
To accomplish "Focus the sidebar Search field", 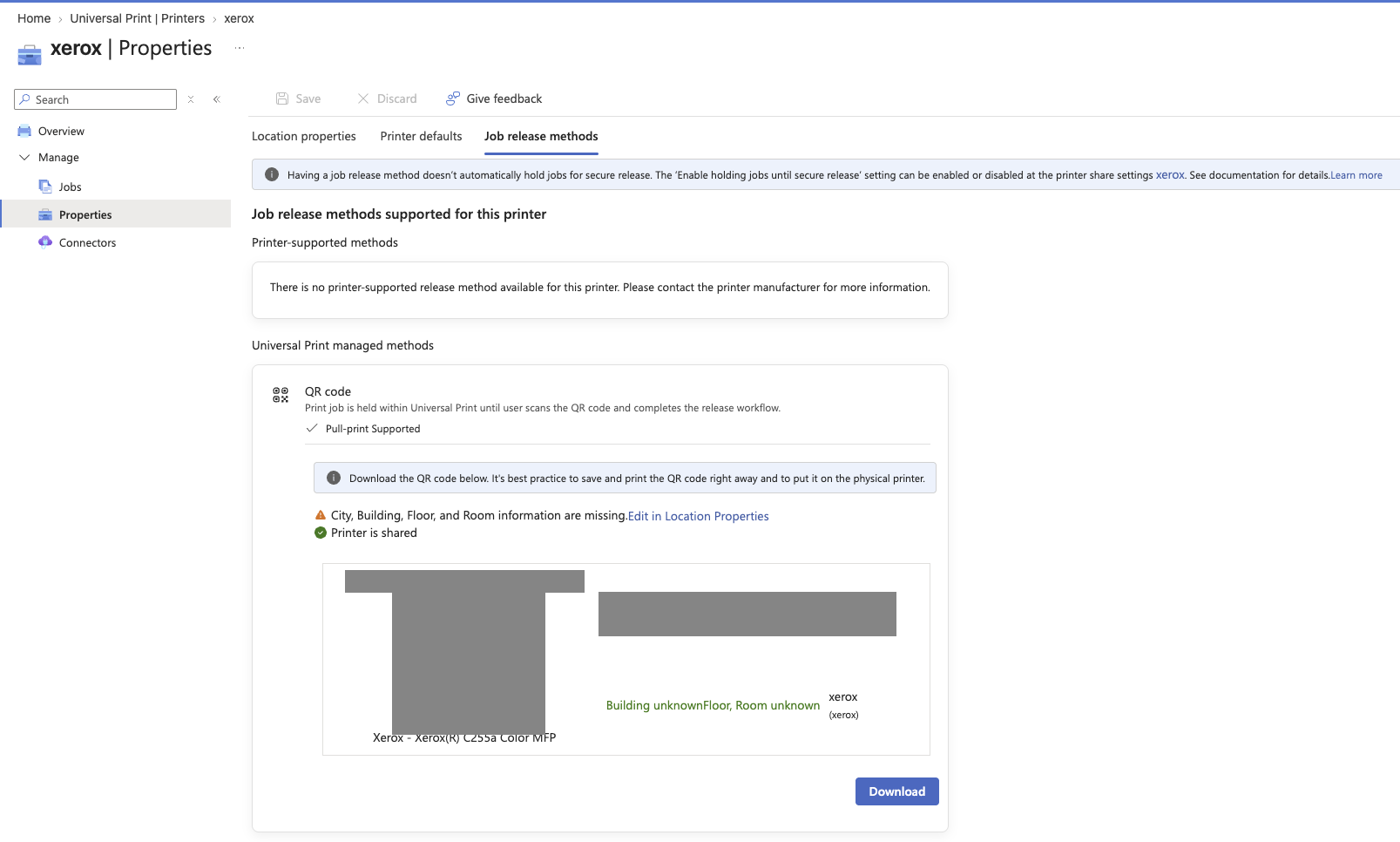I will 96,99.
